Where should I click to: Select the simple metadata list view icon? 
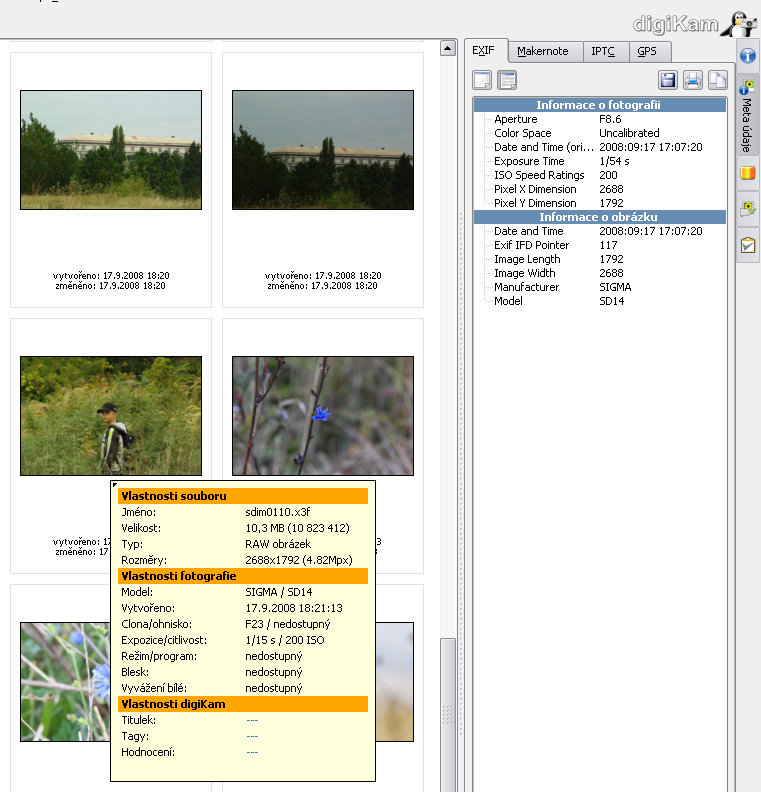pos(482,80)
